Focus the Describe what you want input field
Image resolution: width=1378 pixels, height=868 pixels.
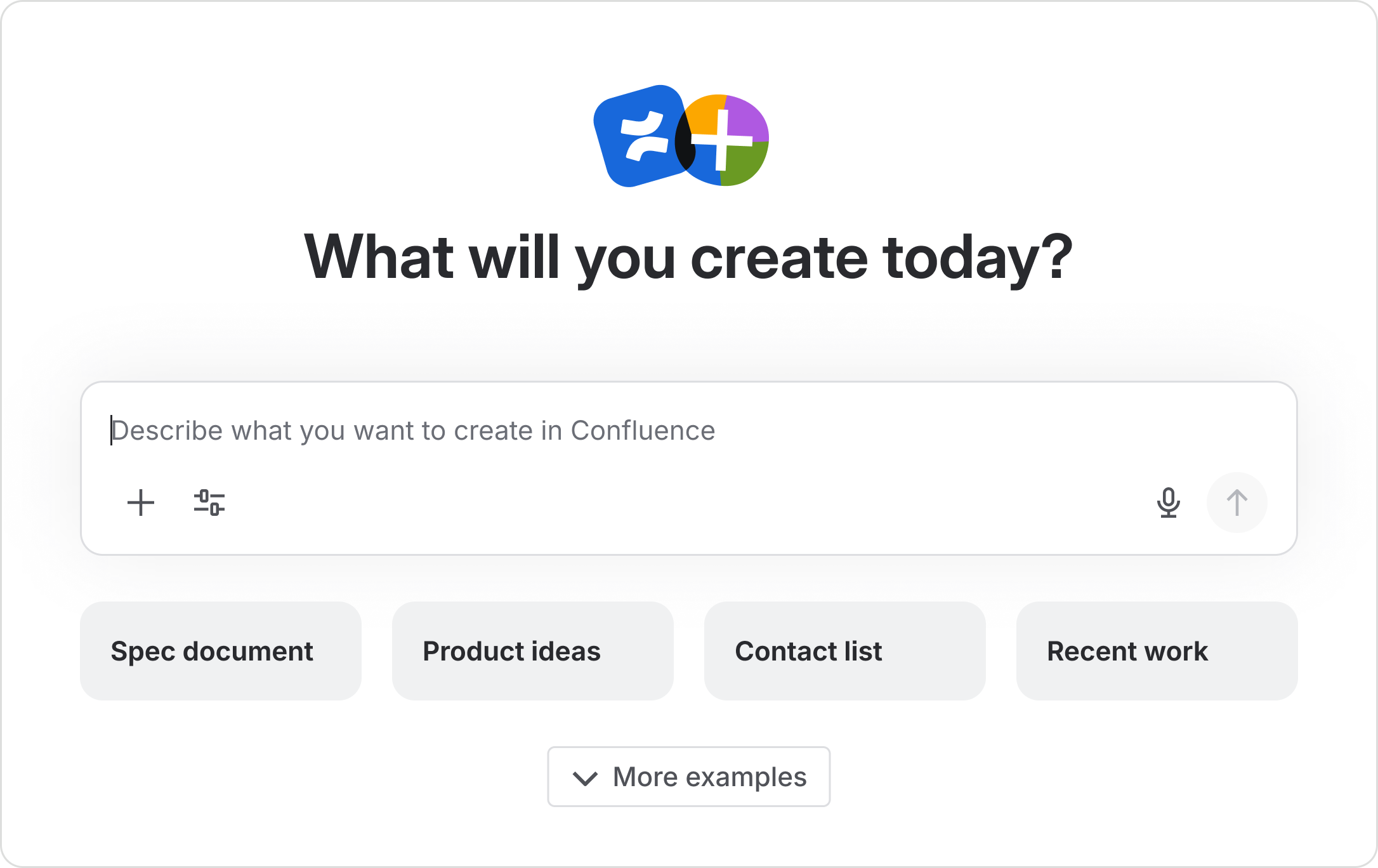412,430
